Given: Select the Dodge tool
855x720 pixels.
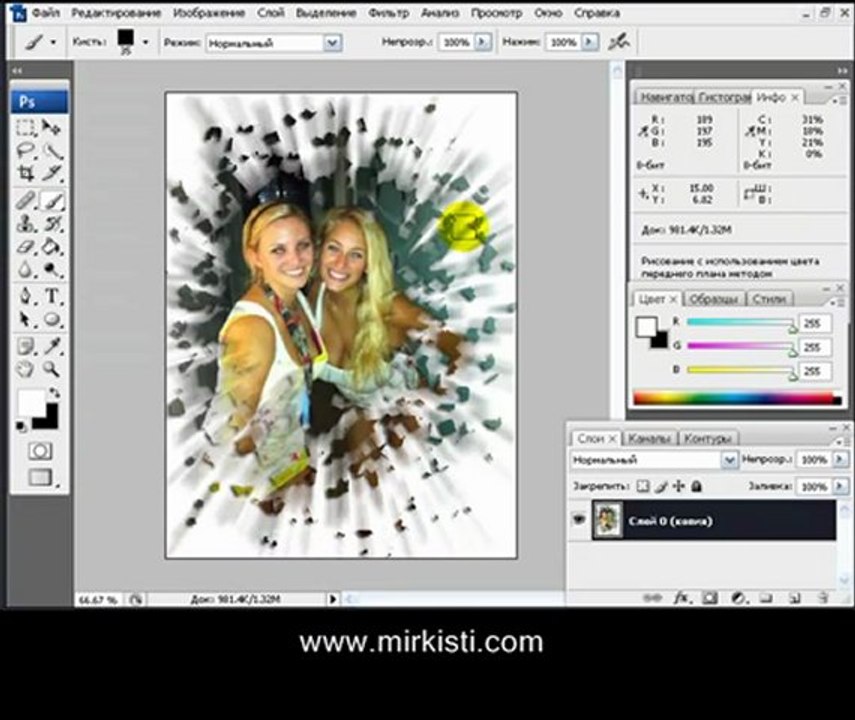Looking at the screenshot, I should pos(52,269).
